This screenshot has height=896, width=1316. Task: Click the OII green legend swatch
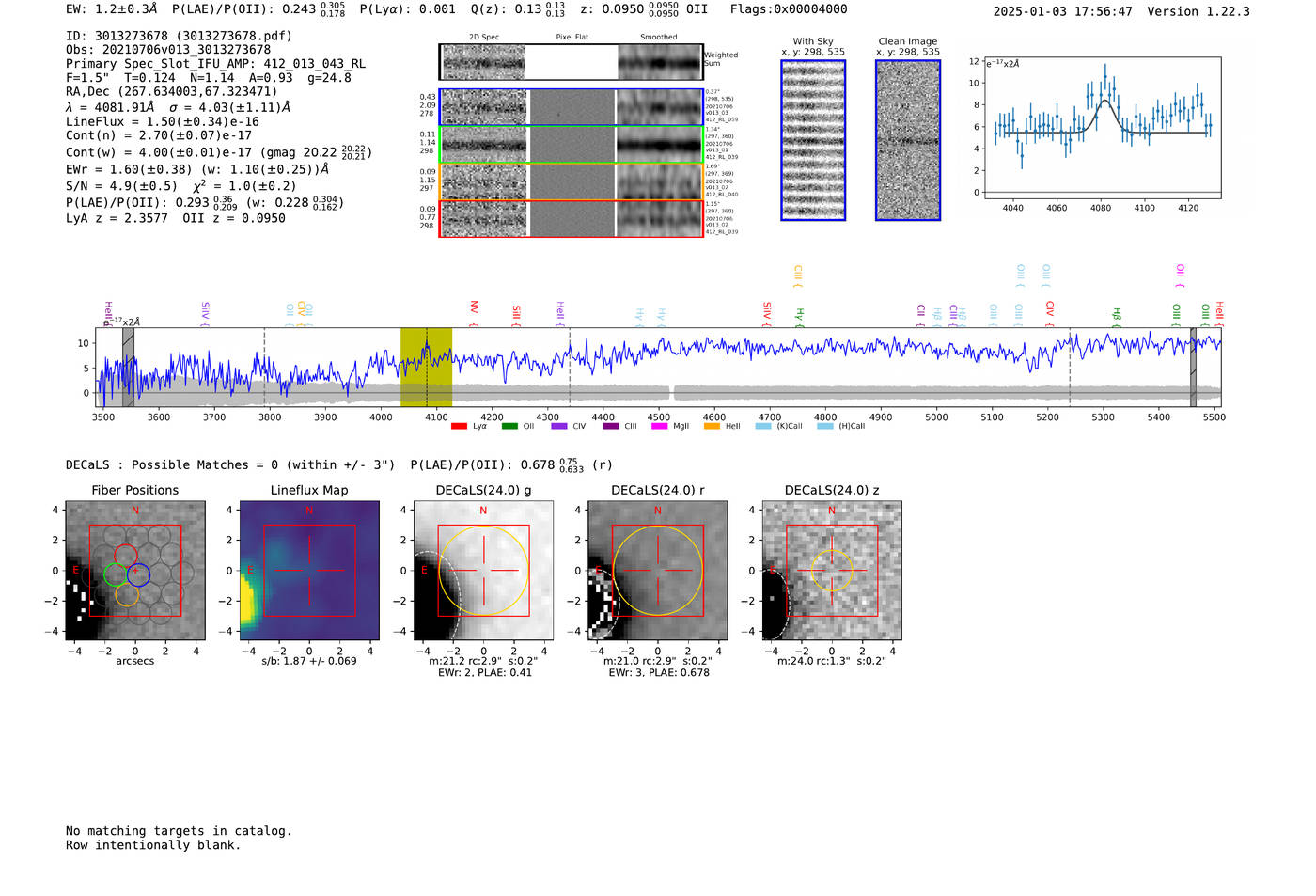[509, 426]
